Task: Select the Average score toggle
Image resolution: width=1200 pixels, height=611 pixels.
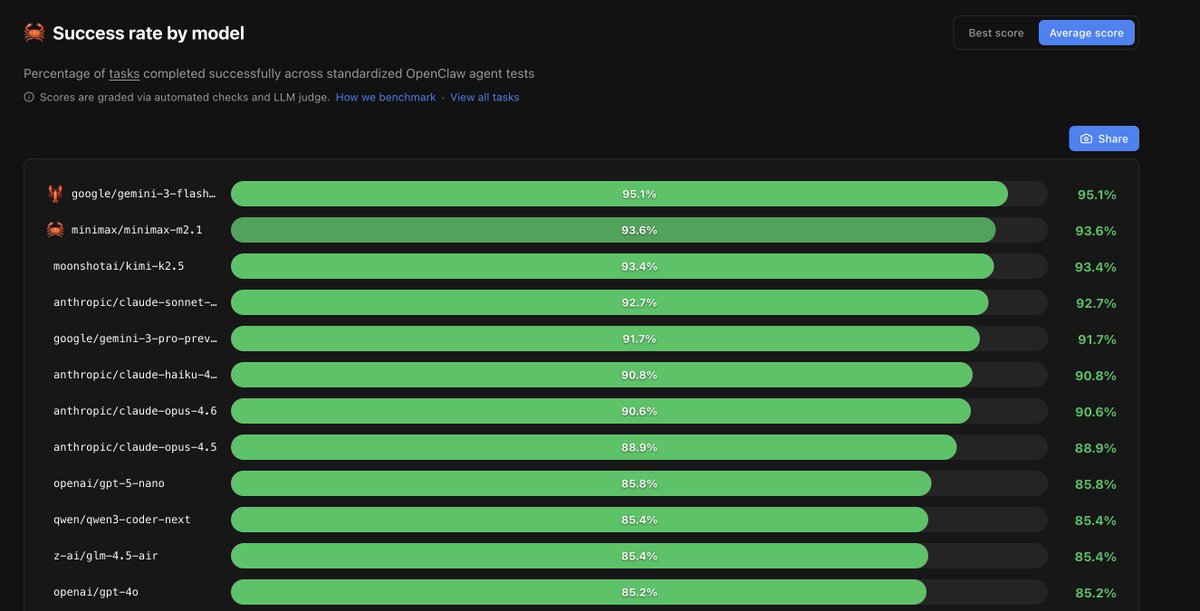Action: (x=1086, y=33)
